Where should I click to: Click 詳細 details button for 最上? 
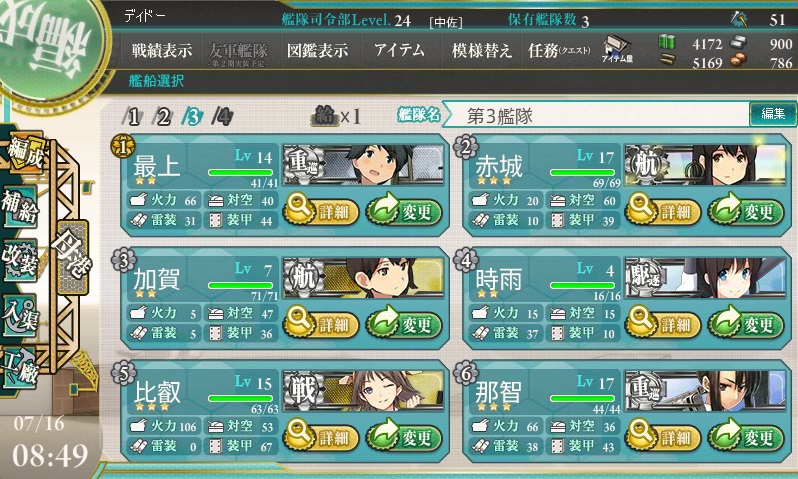click(x=321, y=211)
